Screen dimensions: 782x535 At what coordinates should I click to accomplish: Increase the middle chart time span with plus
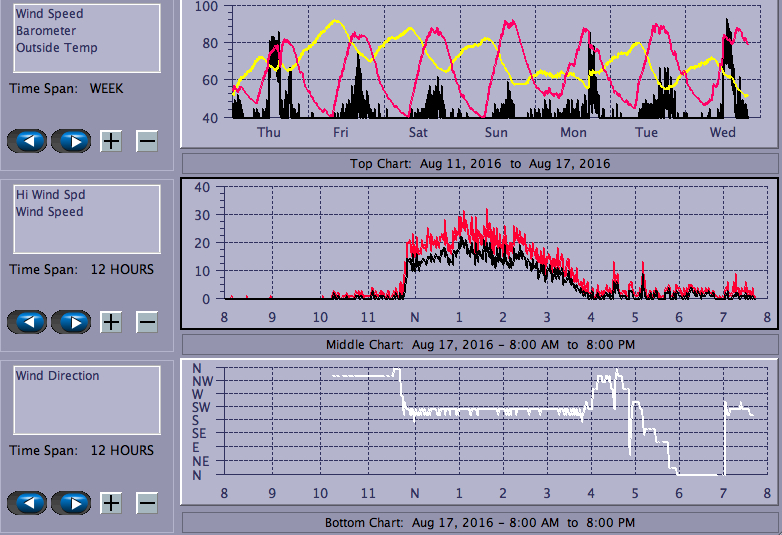click(x=111, y=322)
